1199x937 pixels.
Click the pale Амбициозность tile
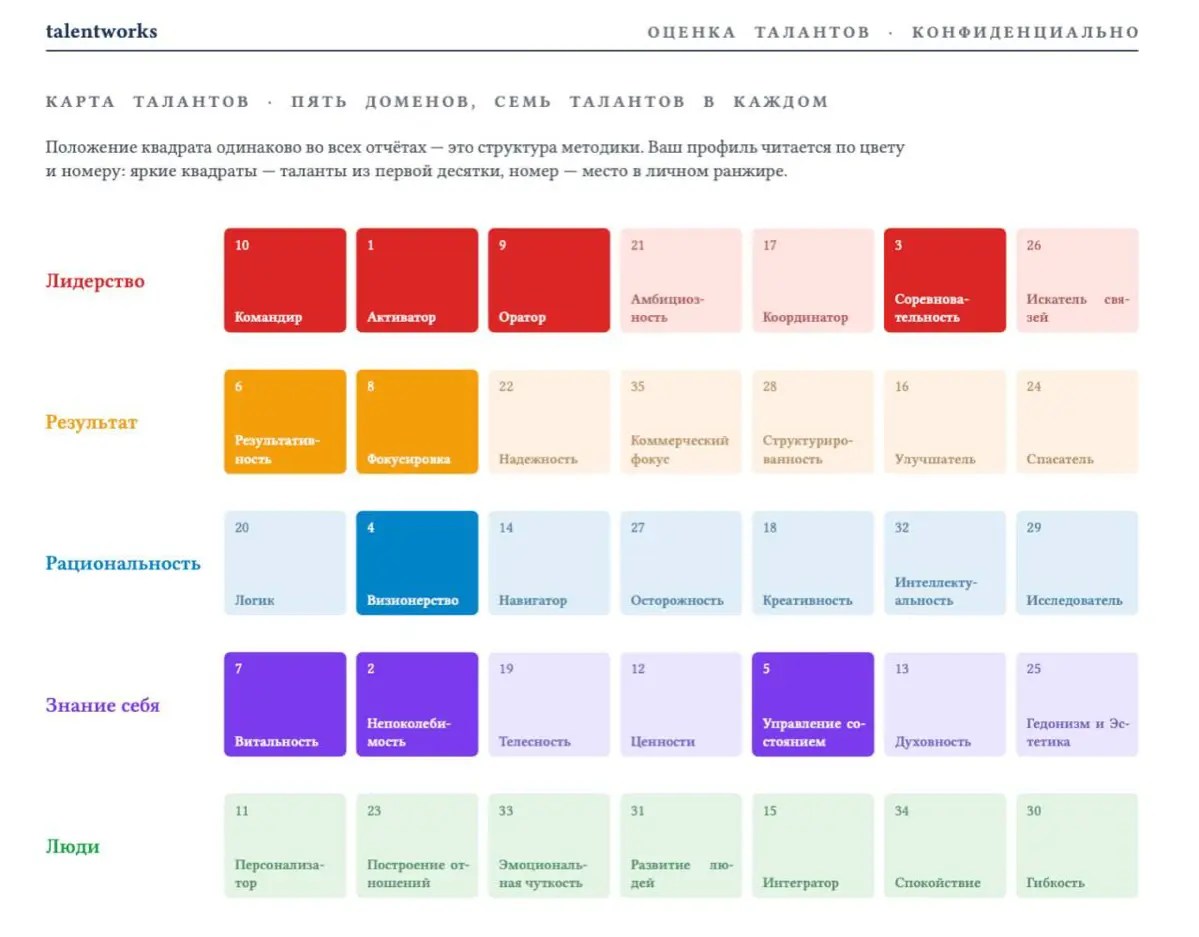pos(681,280)
